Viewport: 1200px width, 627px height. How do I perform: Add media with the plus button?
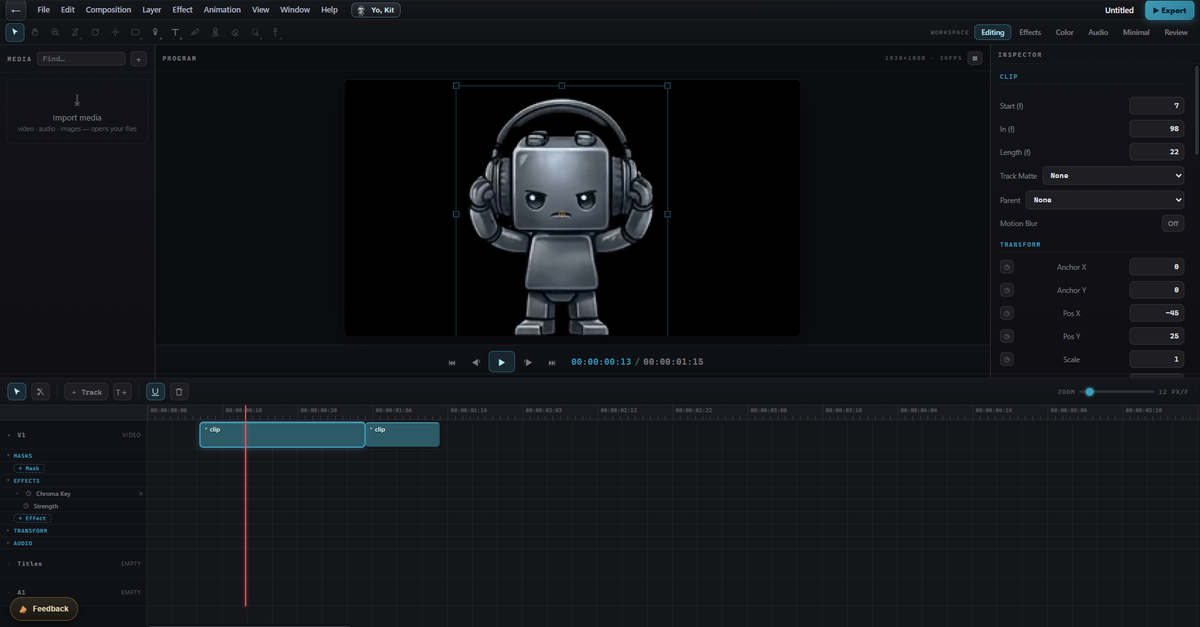(x=138, y=59)
